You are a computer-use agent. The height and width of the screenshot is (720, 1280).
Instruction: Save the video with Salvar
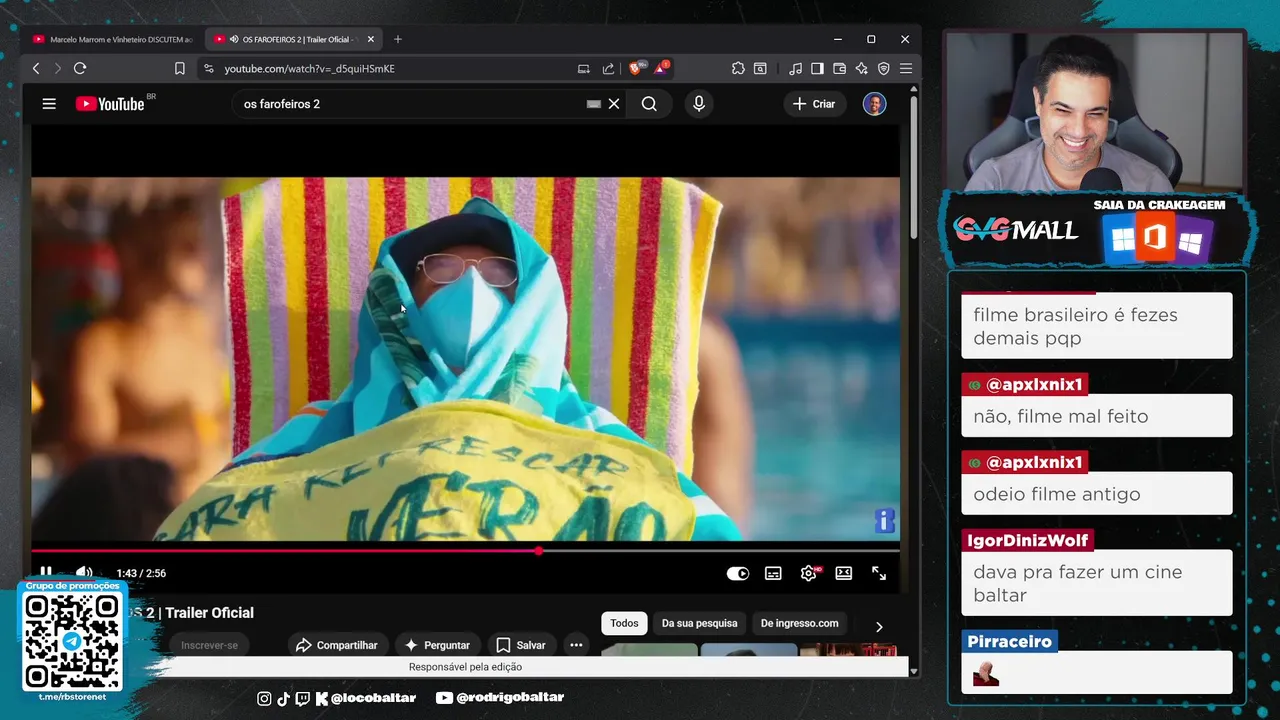coord(520,645)
